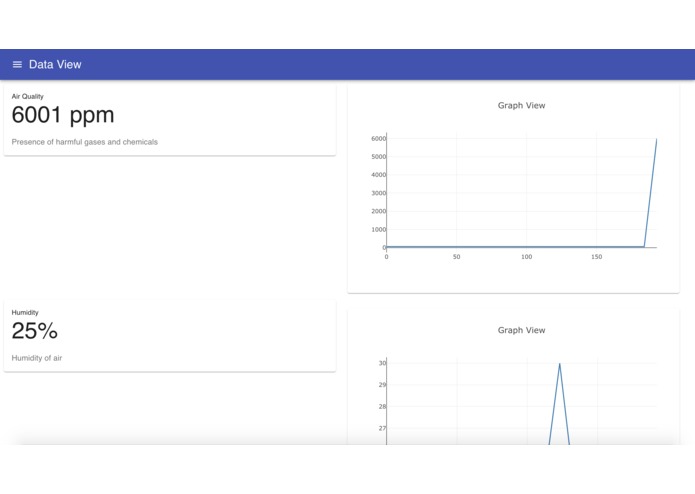Click the 6001 ppm reading

pyautogui.click(x=63, y=115)
